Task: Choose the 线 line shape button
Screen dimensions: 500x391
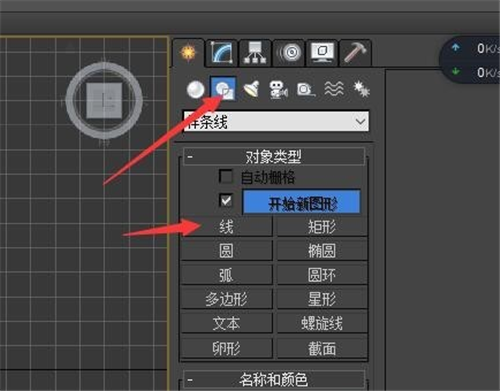Action: tap(227, 227)
